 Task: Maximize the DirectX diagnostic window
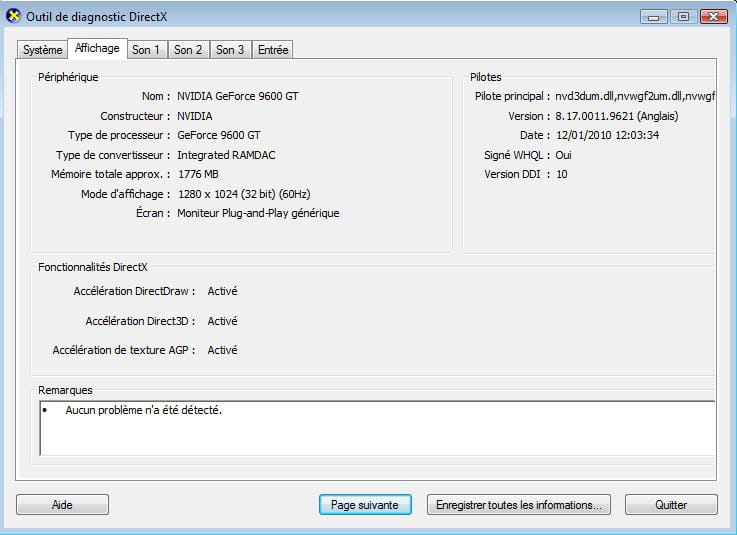[683, 16]
